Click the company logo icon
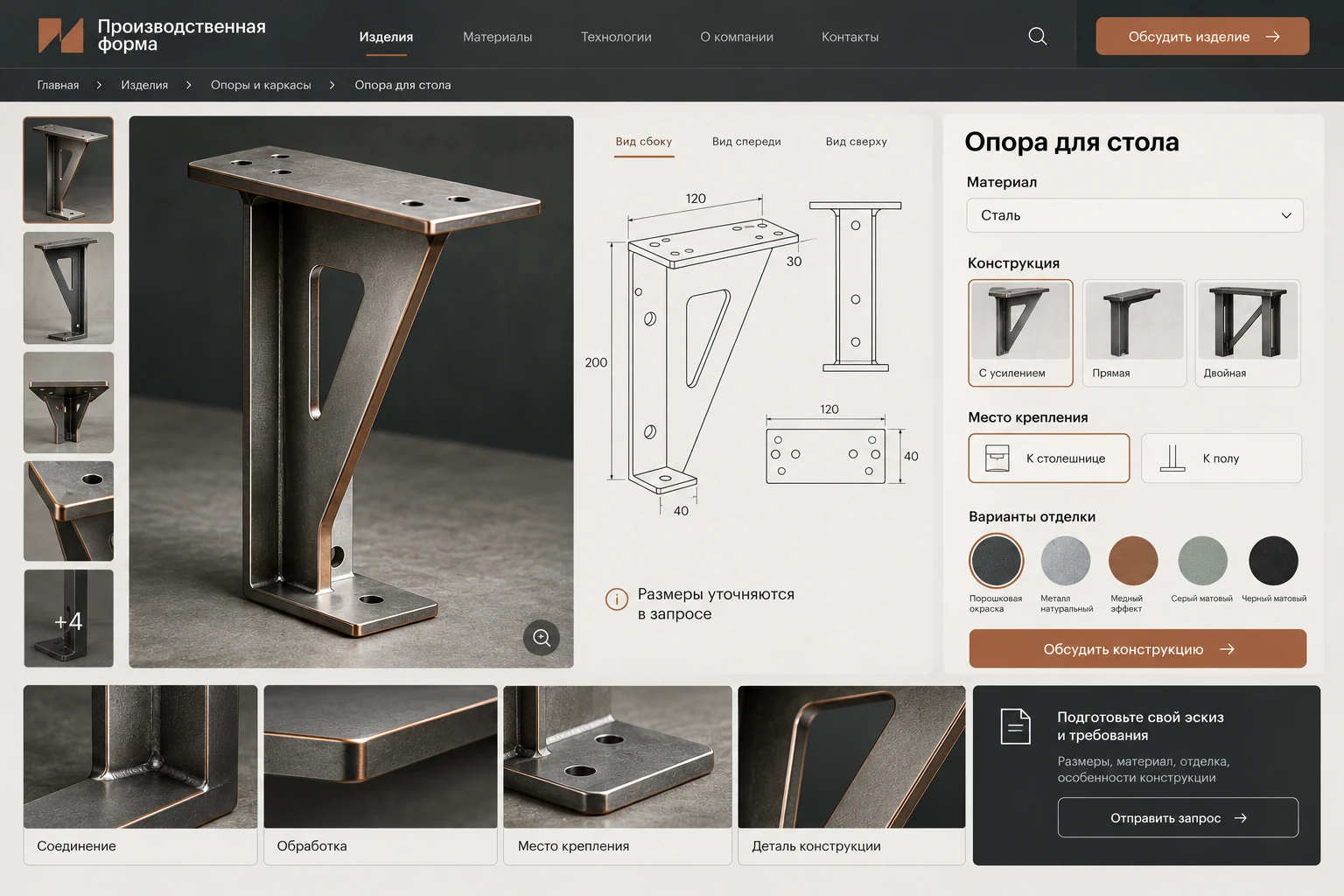The width and height of the screenshot is (1344, 896). (x=60, y=36)
